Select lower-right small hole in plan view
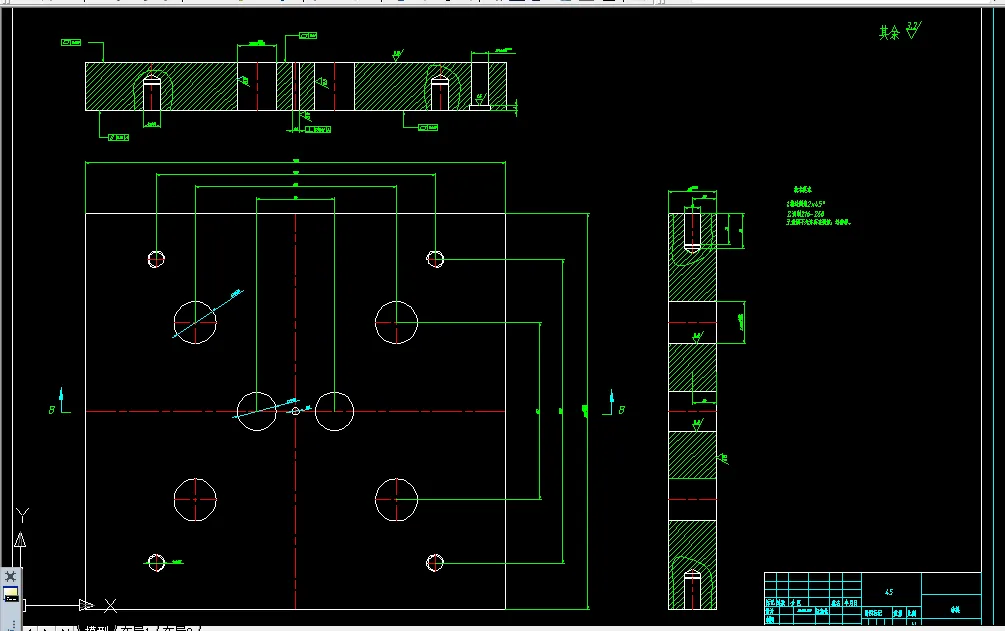1005x631 pixels. click(435, 563)
